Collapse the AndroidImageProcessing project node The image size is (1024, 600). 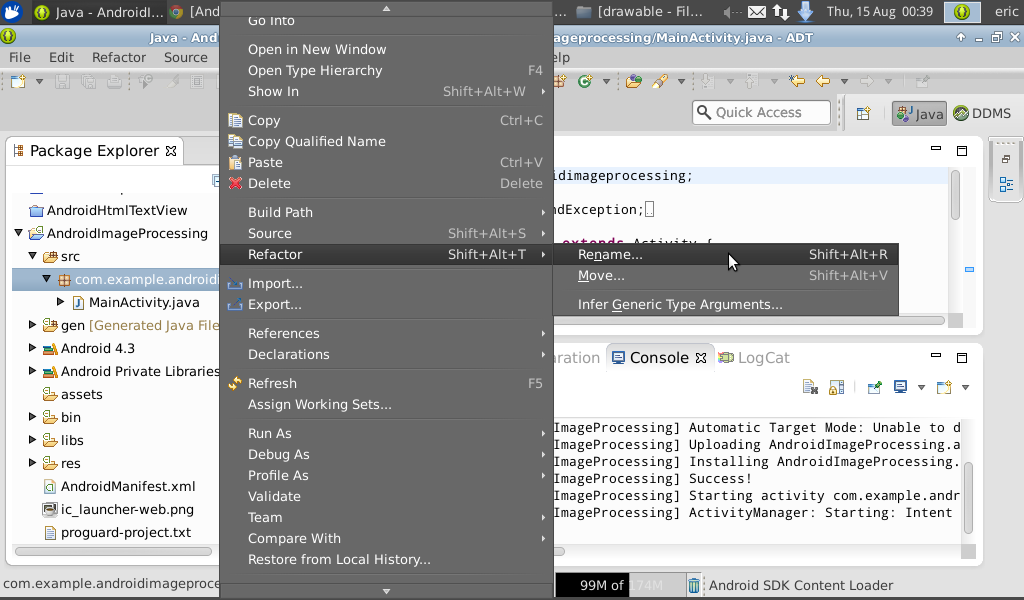(x=18, y=232)
